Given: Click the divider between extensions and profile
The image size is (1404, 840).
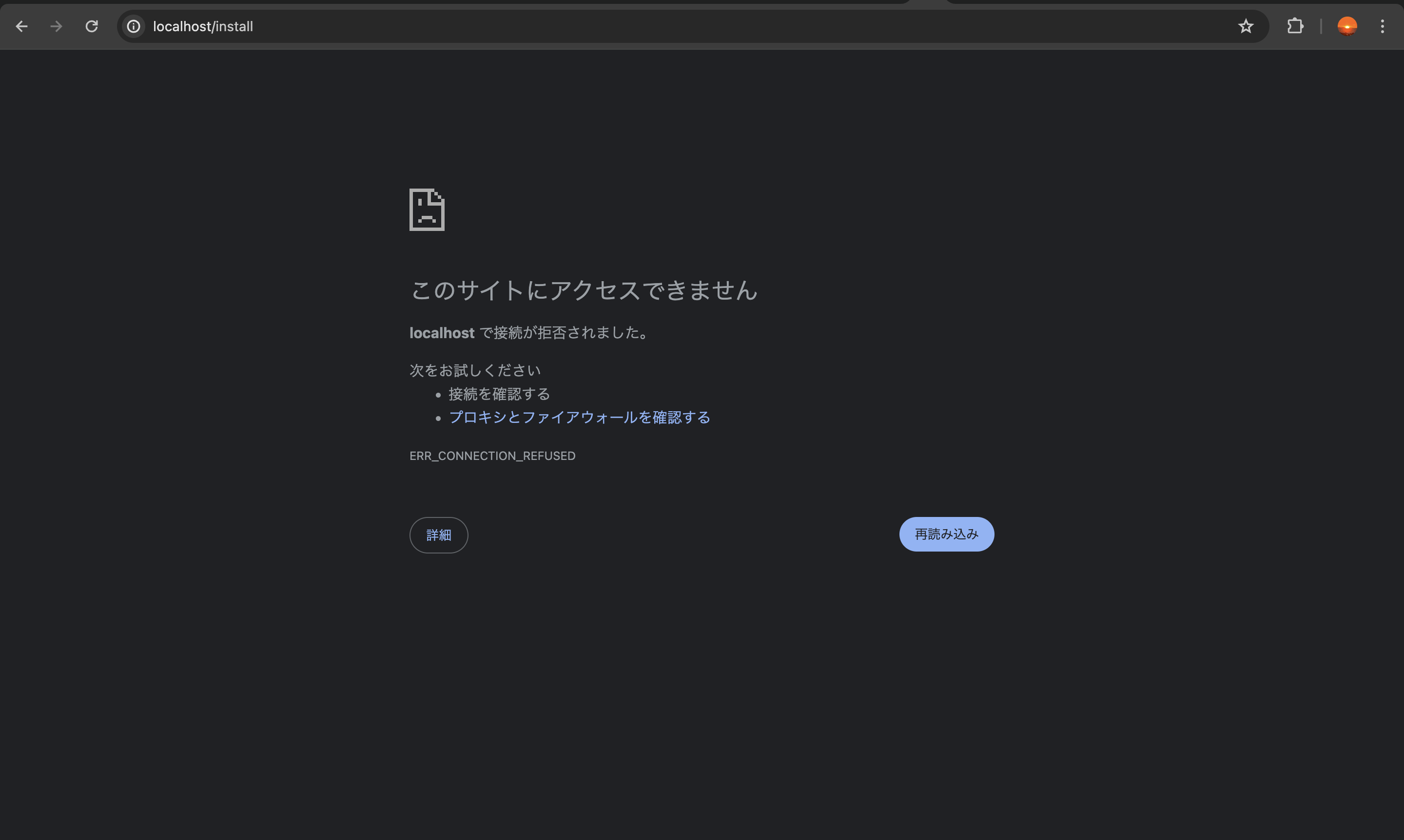Looking at the screenshot, I should [x=1321, y=26].
